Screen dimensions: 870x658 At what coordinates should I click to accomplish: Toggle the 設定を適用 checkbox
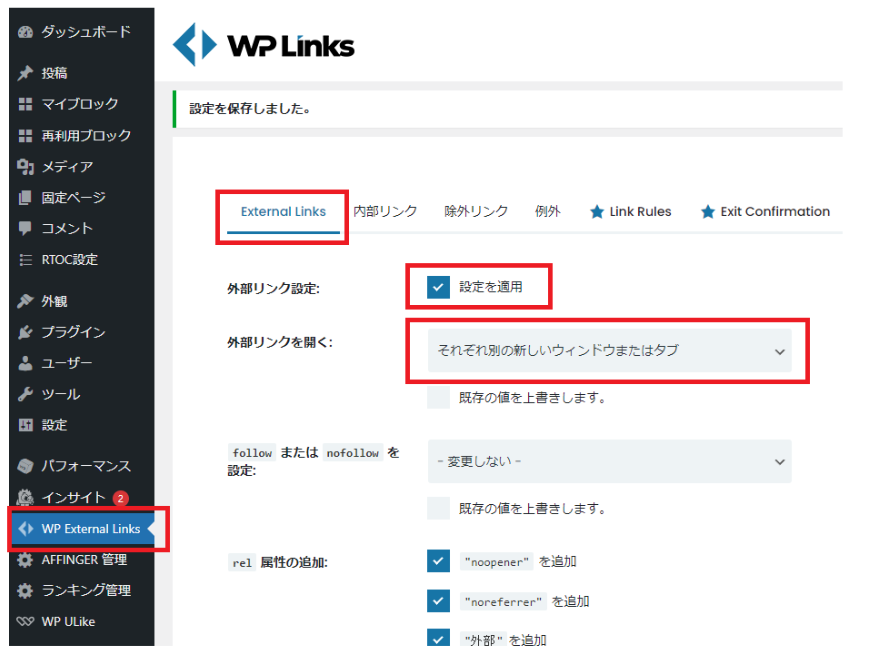[x=438, y=287]
